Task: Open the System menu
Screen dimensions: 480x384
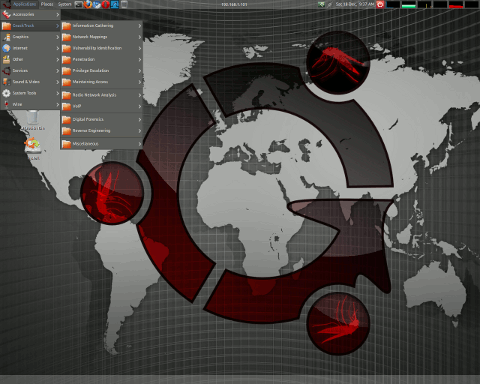Action: [x=65, y=4]
